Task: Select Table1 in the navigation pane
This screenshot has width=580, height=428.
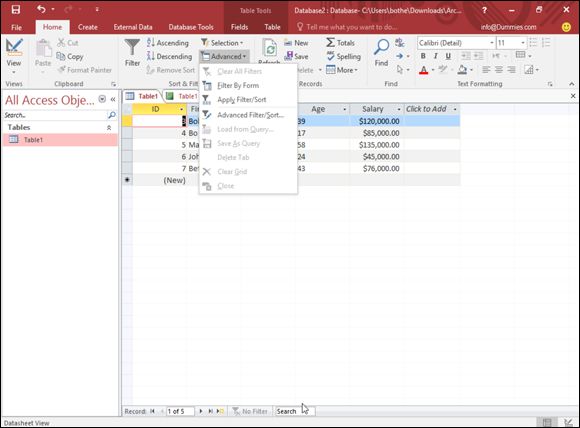Action: tap(60, 139)
